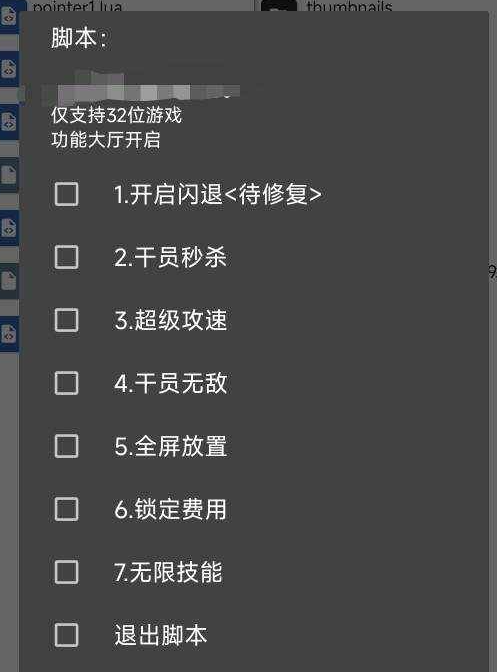Select the 4.干员无敌 option label
The height and width of the screenshot is (672, 497).
170,383
